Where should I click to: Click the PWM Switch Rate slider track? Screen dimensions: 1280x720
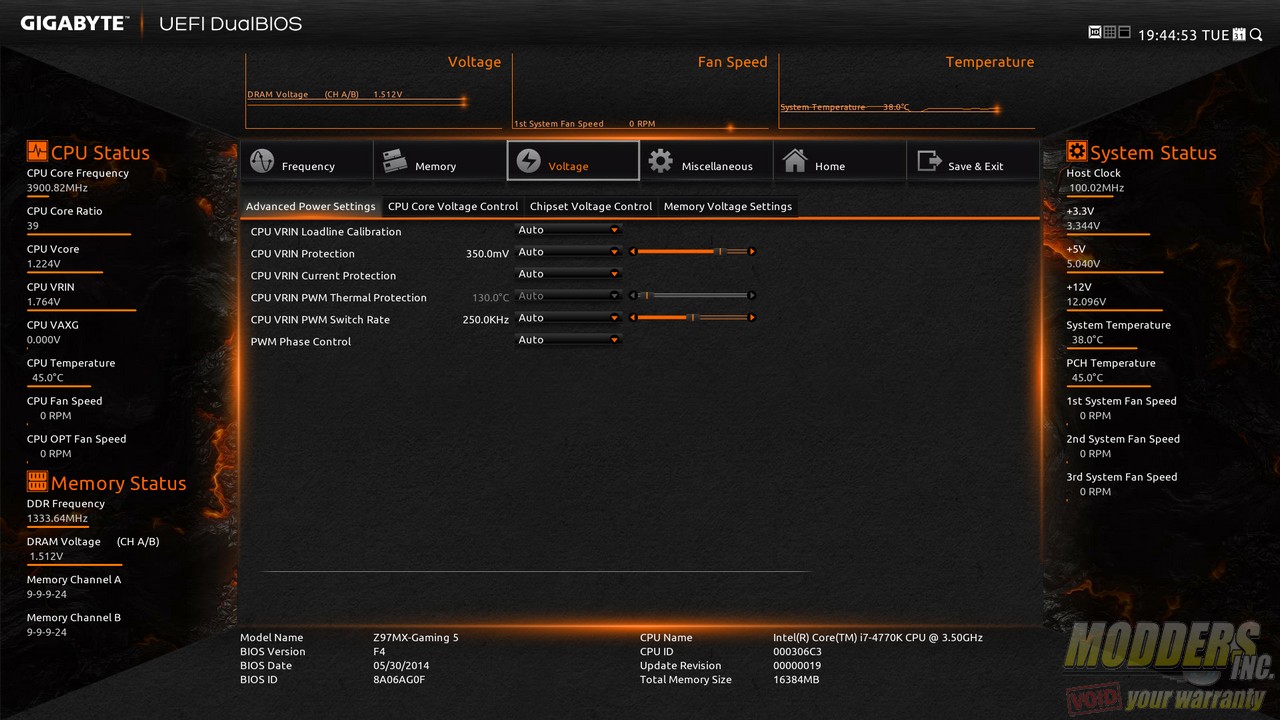pos(692,318)
